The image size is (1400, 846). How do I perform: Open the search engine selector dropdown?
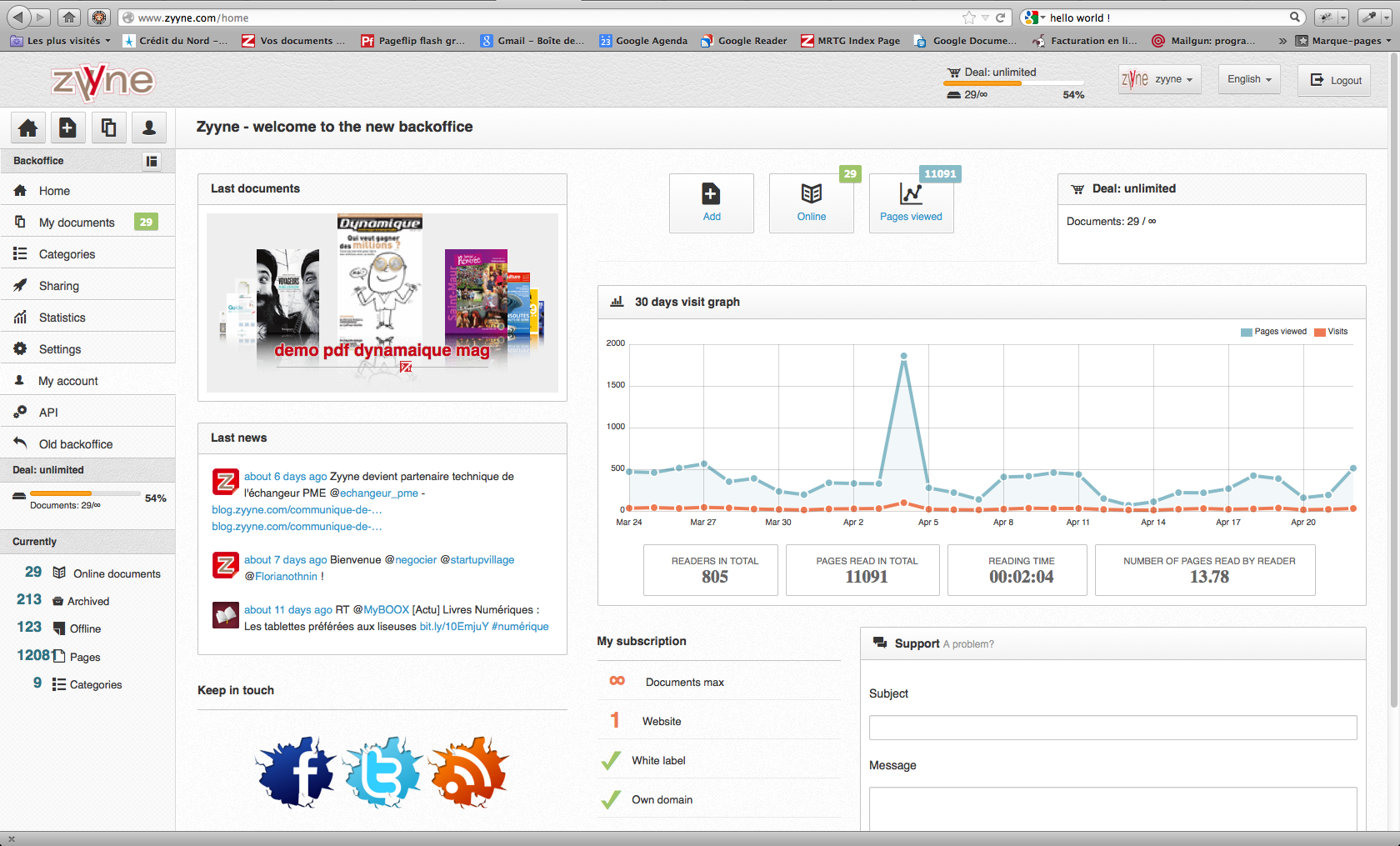click(x=1034, y=18)
